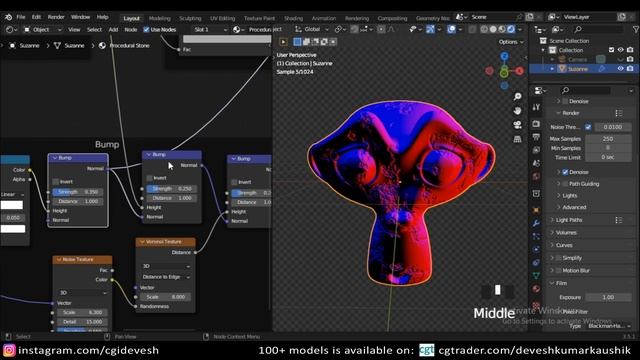Open the node editor View menu
Image resolution: width=640 pixels, height=360 pixels.
[74, 29]
